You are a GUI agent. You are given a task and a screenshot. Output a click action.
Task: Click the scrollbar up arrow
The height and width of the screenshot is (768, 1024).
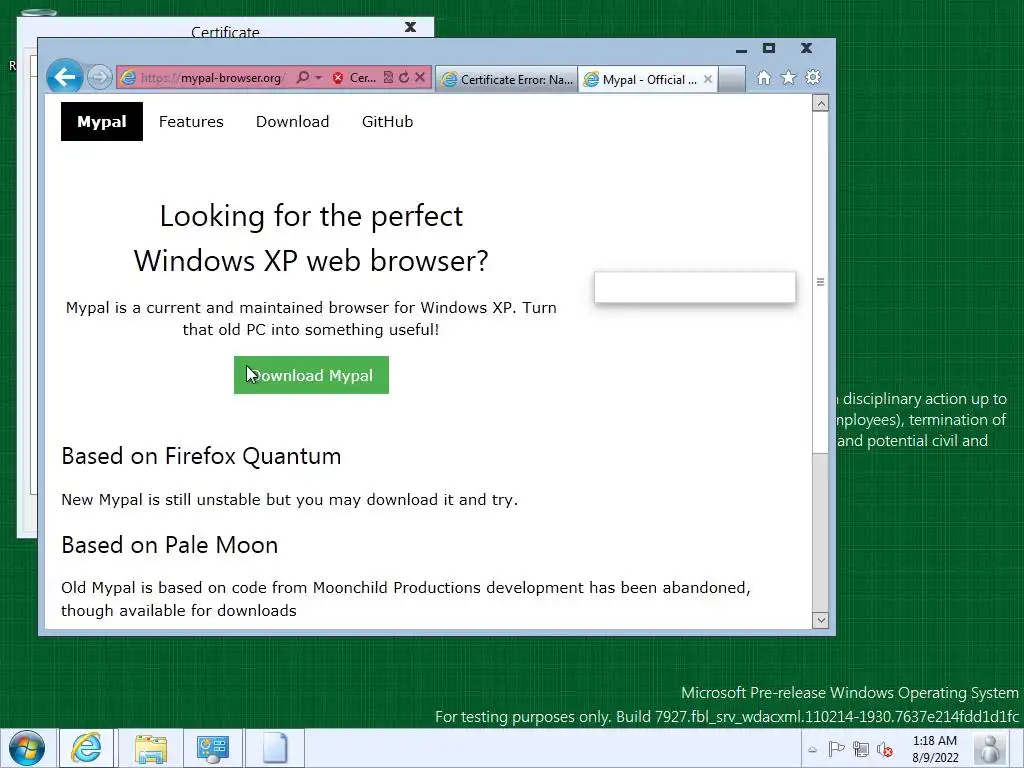coord(820,103)
